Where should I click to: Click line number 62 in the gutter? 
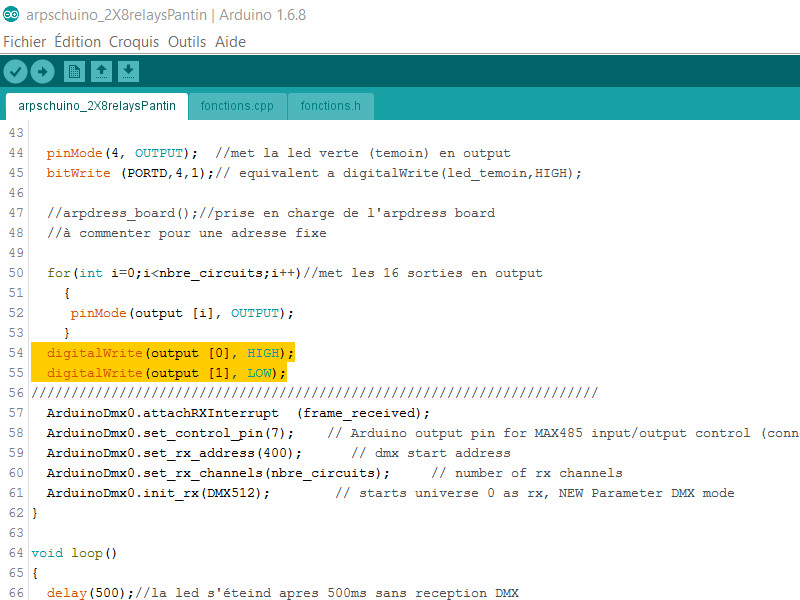[x=16, y=513]
